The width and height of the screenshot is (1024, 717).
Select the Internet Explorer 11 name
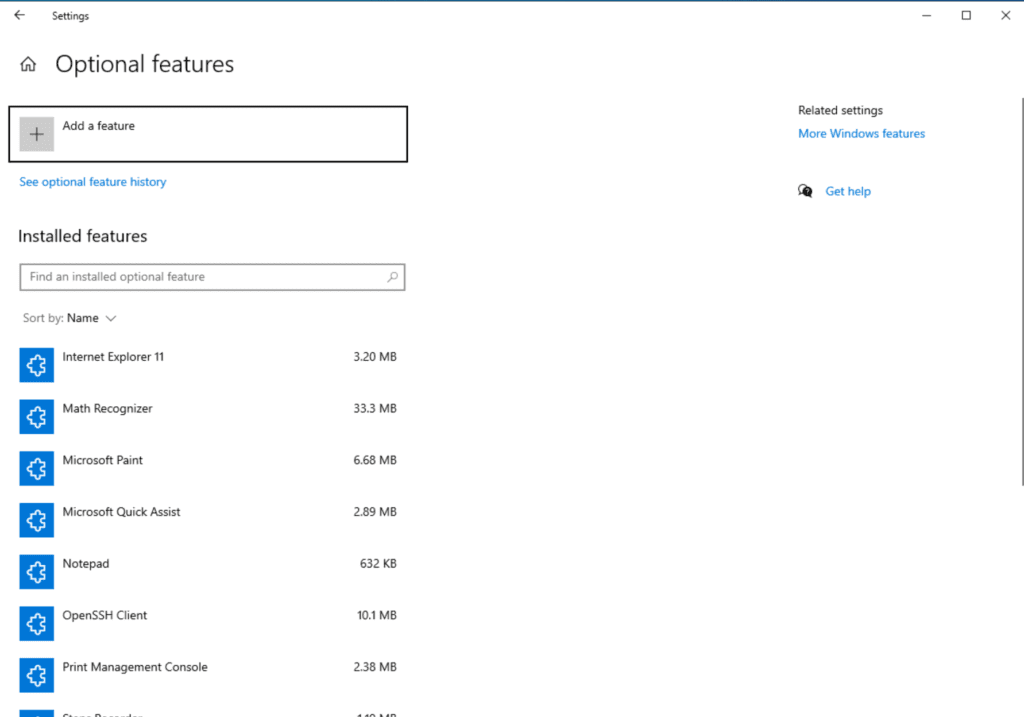[x=113, y=357]
